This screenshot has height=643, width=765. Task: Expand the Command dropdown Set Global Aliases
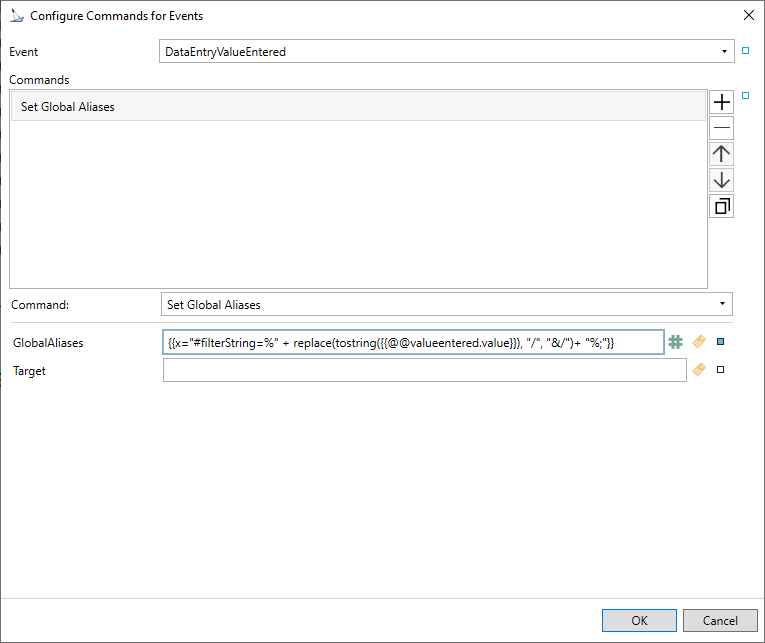pyautogui.click(x=446, y=304)
